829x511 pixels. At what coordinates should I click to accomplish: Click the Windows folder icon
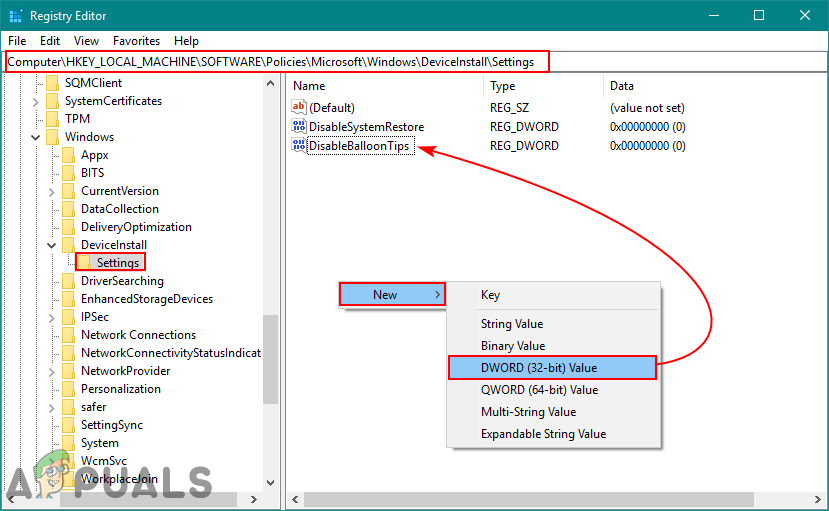(52, 137)
